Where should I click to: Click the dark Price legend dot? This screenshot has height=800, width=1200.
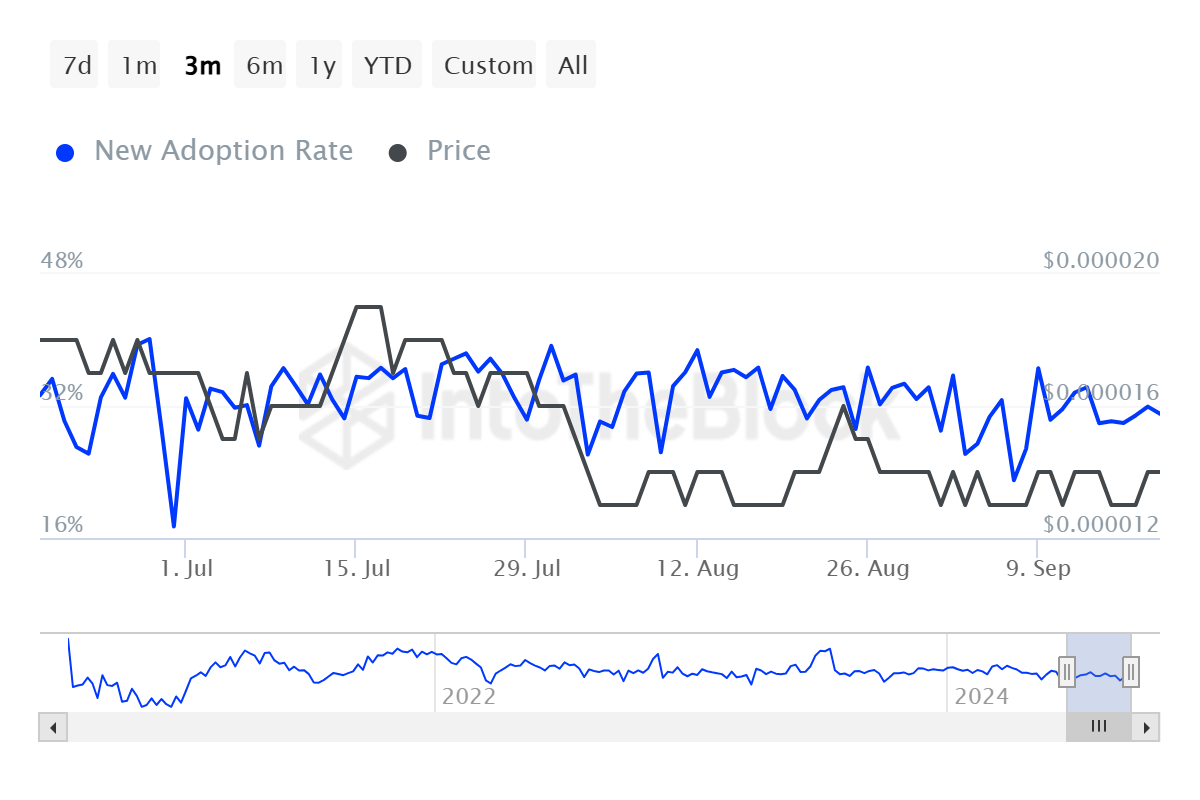(398, 153)
